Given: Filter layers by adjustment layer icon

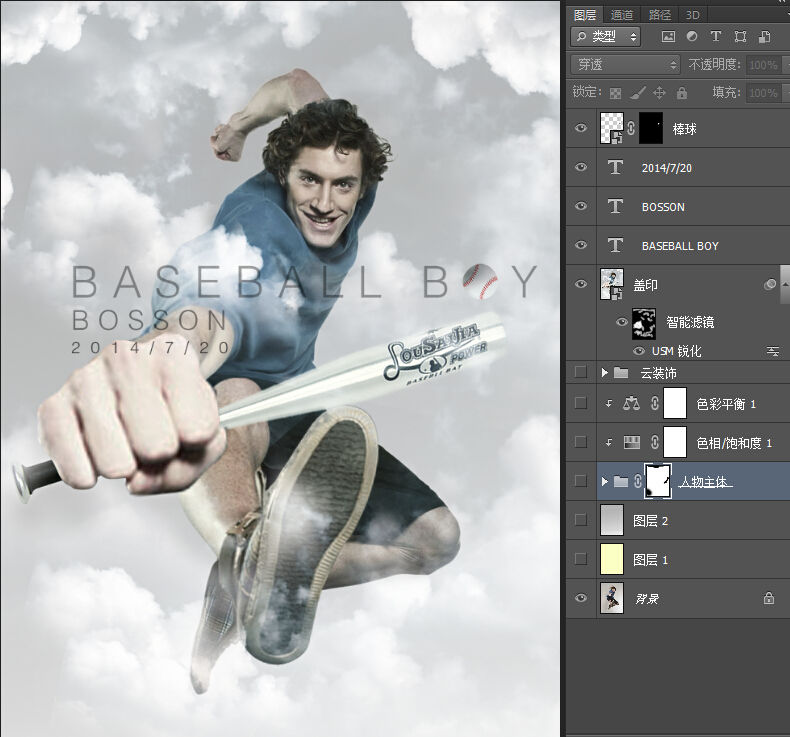Looking at the screenshot, I should [692, 36].
